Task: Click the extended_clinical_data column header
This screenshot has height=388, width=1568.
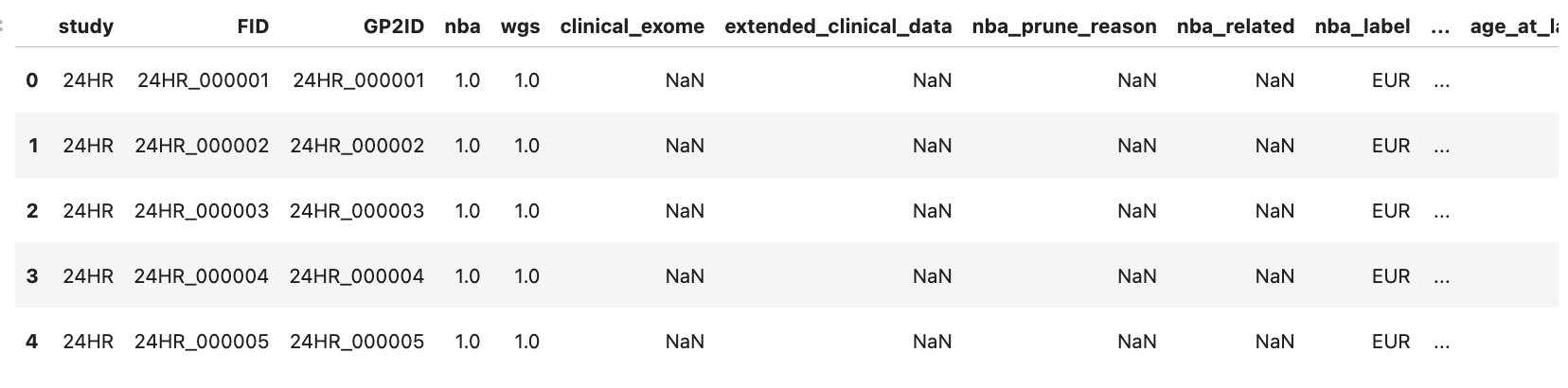Action: 838,26
